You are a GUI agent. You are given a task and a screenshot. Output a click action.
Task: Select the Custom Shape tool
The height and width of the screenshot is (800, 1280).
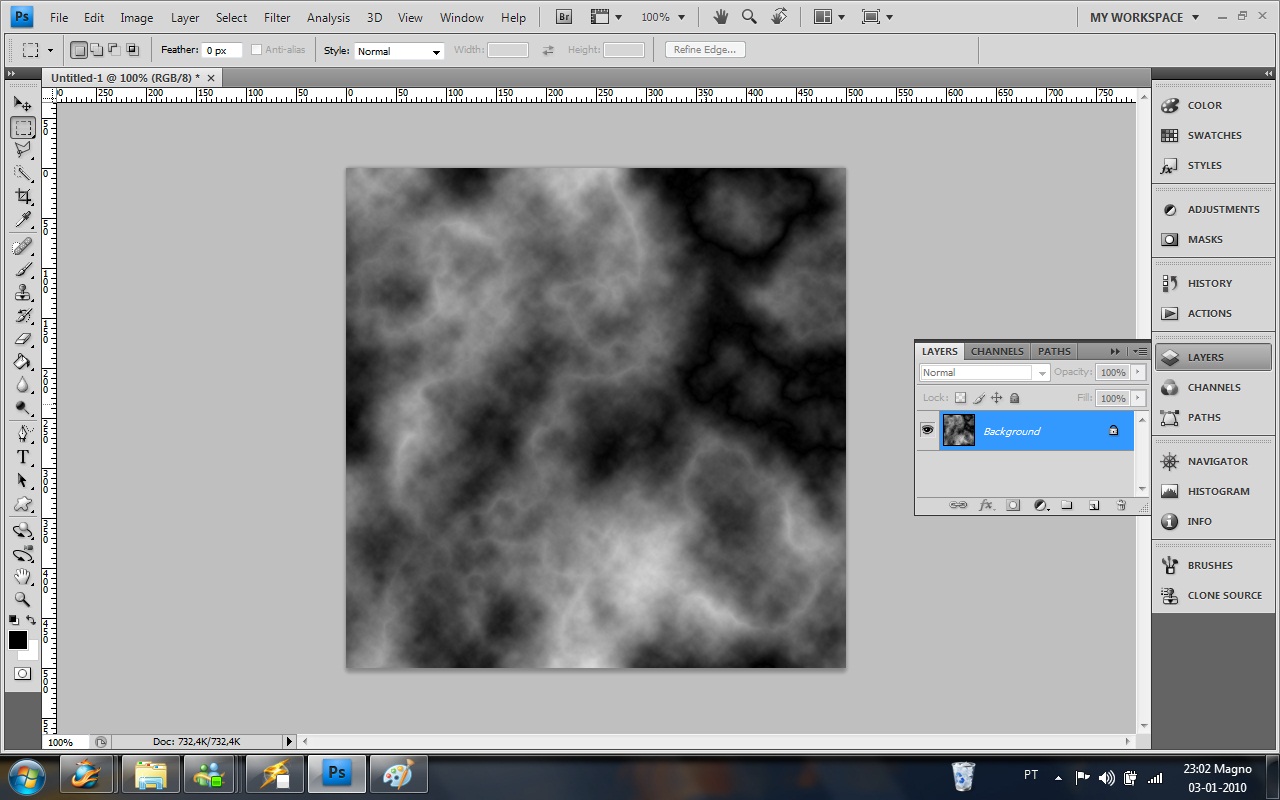22,504
